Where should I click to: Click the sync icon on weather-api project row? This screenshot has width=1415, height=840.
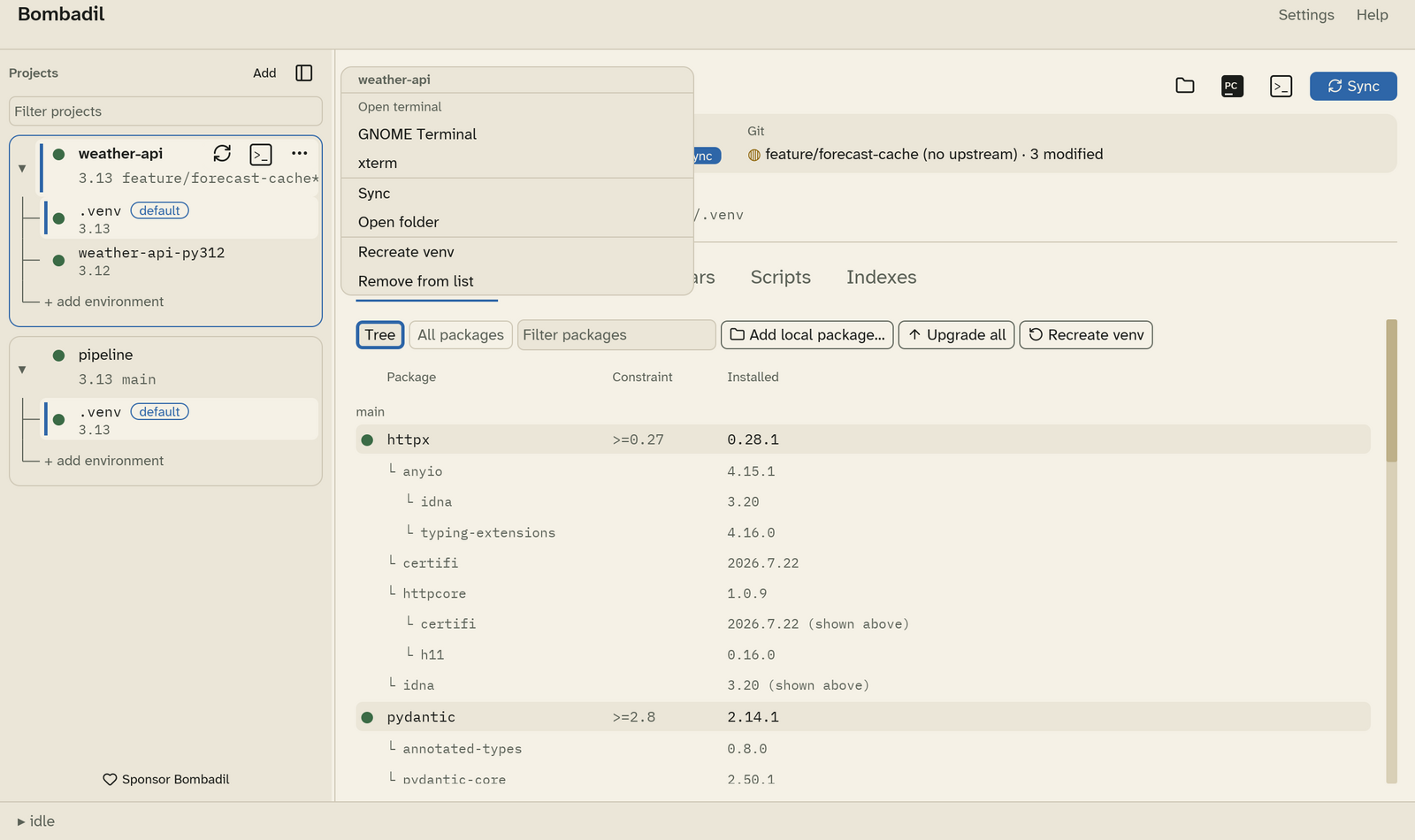point(222,154)
